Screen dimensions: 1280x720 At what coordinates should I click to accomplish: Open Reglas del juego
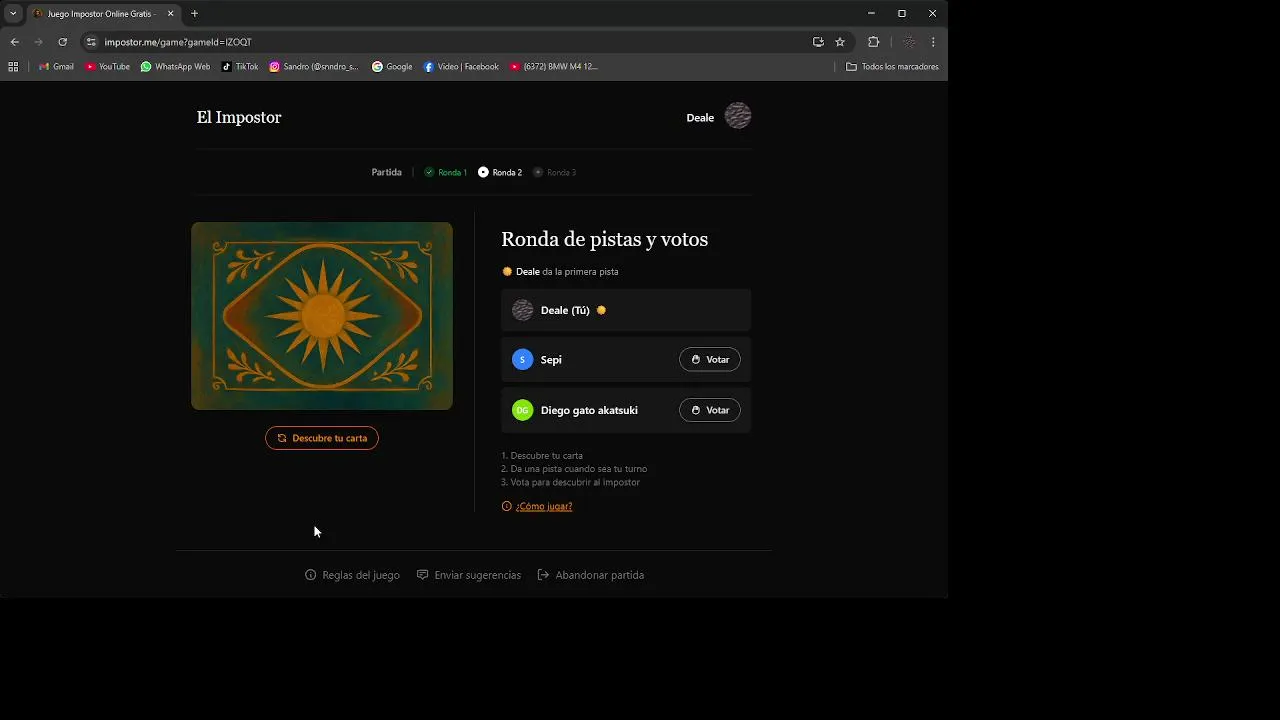click(x=352, y=575)
